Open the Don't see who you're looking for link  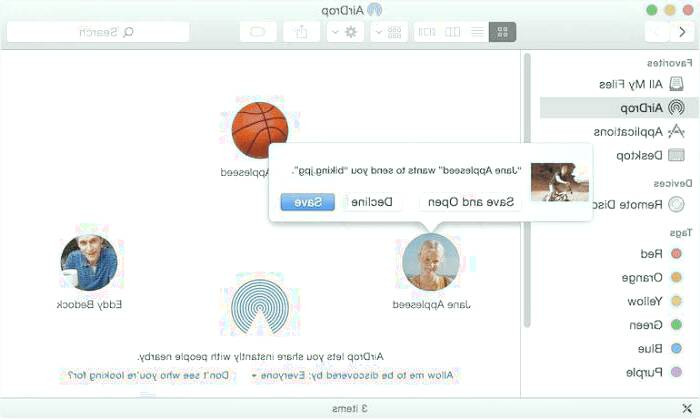click(x=148, y=375)
